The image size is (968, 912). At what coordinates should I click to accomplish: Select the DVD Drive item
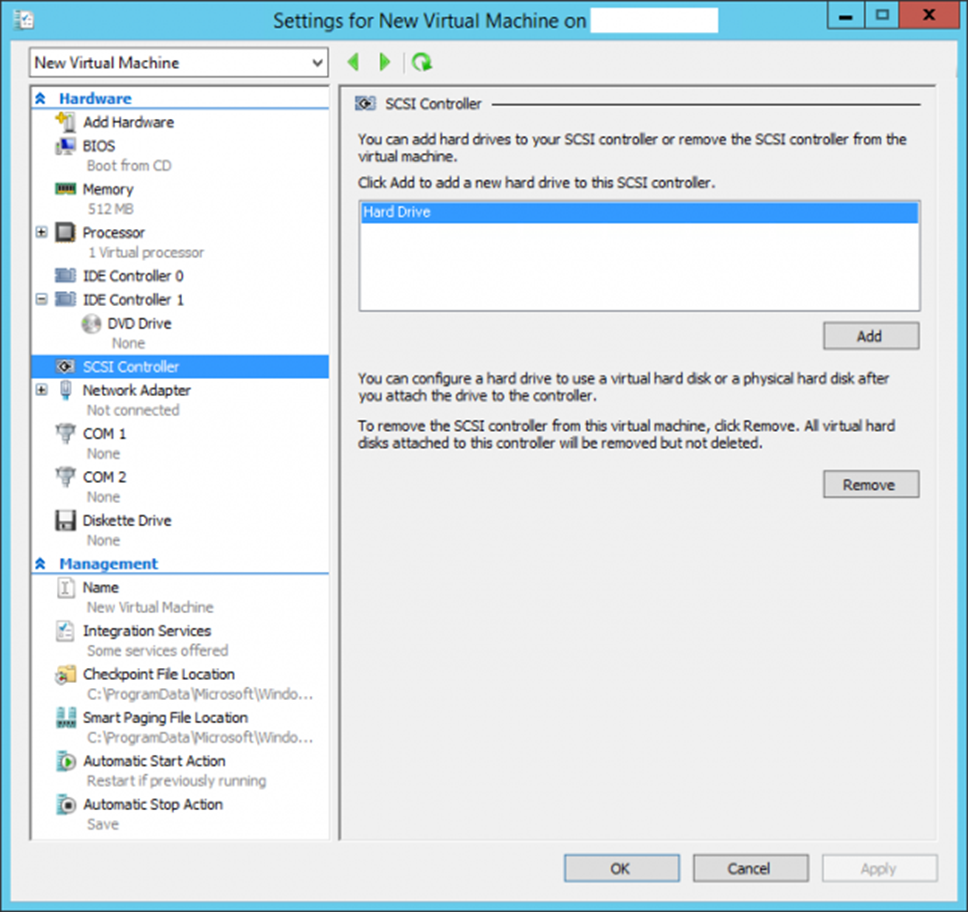click(x=140, y=324)
